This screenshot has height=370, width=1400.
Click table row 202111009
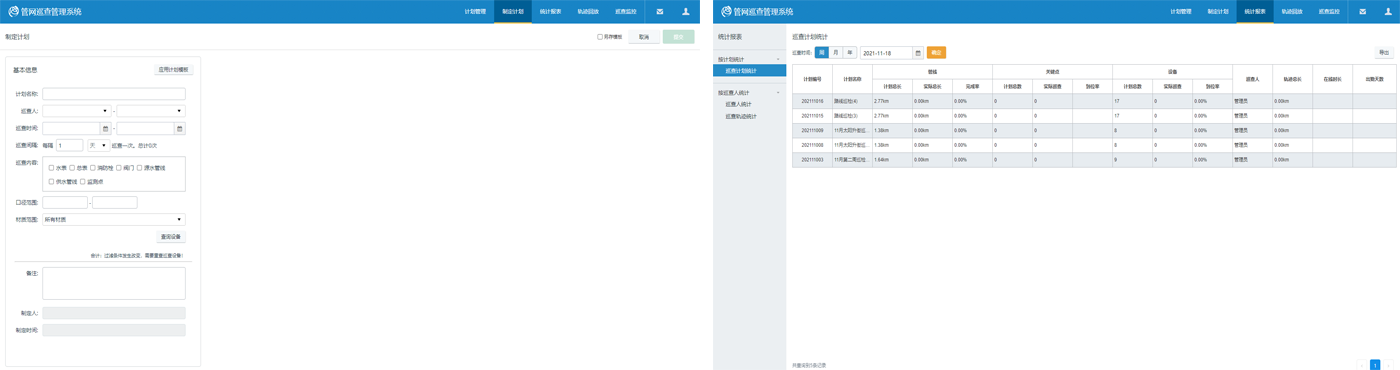pyautogui.click(x=1094, y=131)
